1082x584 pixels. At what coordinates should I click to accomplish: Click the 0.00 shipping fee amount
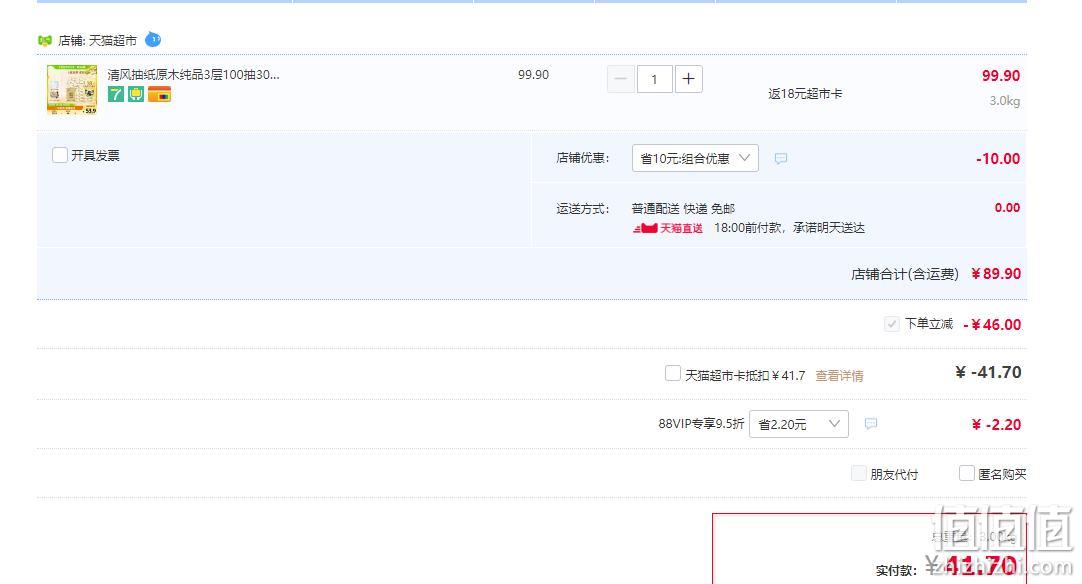pyautogui.click(x=1007, y=208)
